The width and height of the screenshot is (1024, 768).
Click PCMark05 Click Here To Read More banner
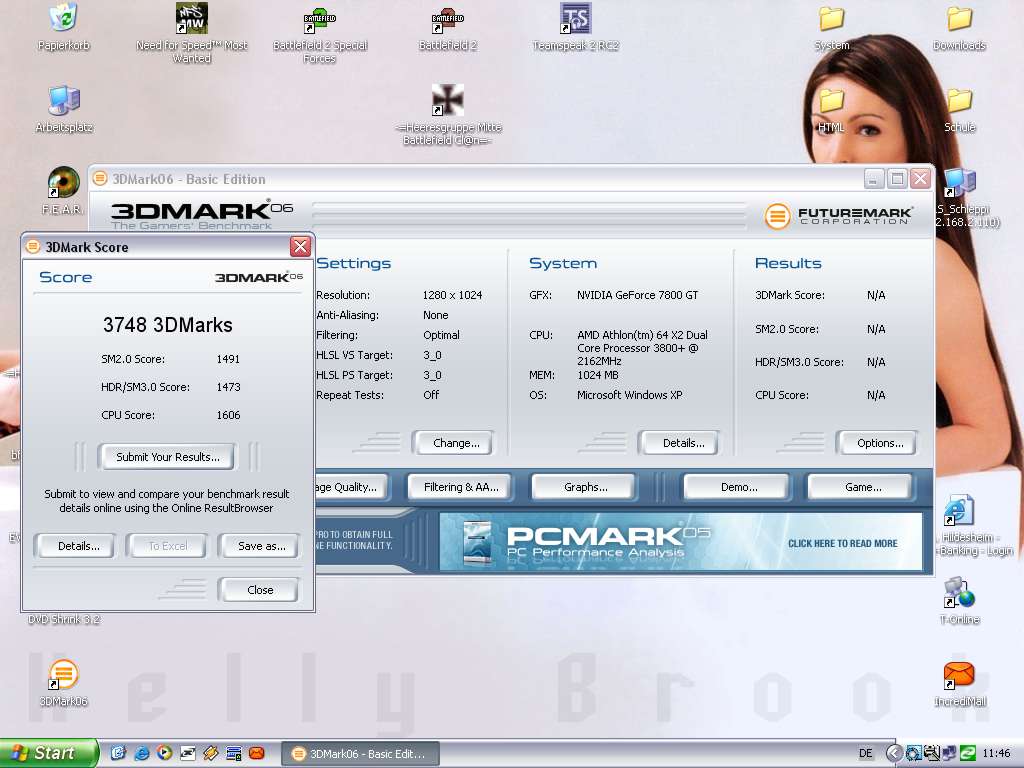click(x=680, y=542)
